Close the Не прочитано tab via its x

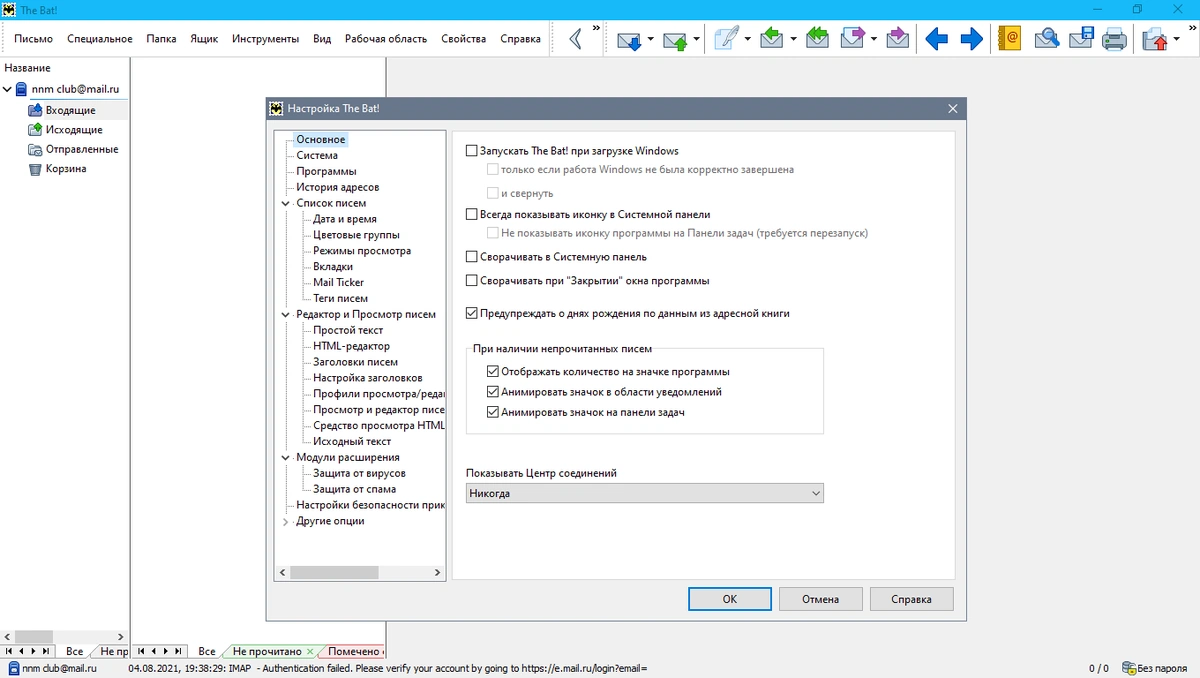[x=310, y=652]
